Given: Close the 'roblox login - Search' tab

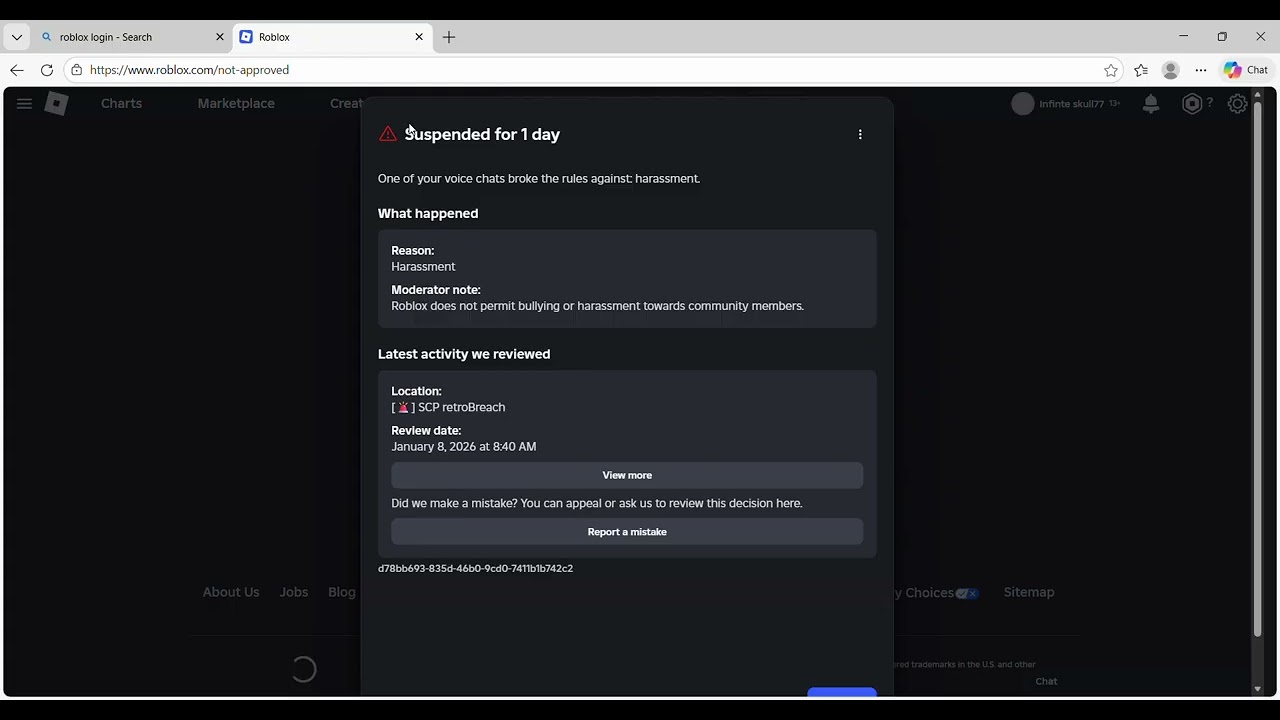Looking at the screenshot, I should pyautogui.click(x=220, y=37).
